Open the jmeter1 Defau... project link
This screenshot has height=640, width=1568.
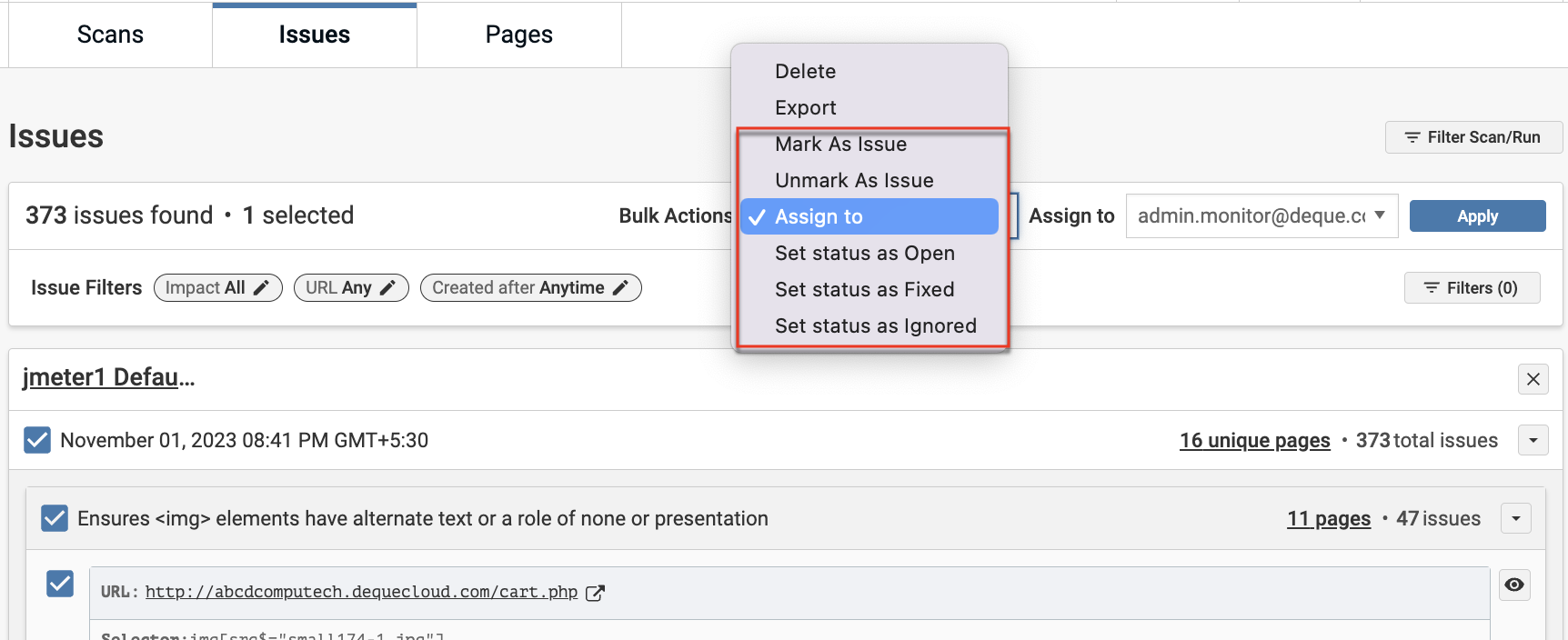pyautogui.click(x=108, y=377)
